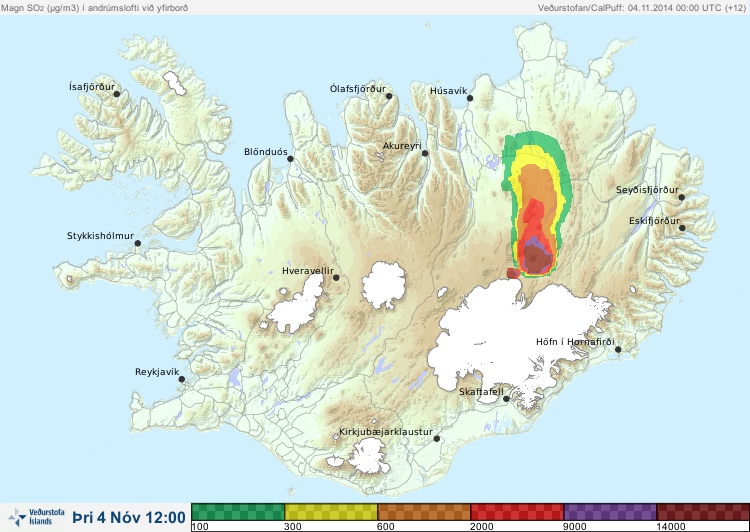Click the Húsavík marker dot
Screen dimensions: 750x532
470,98
